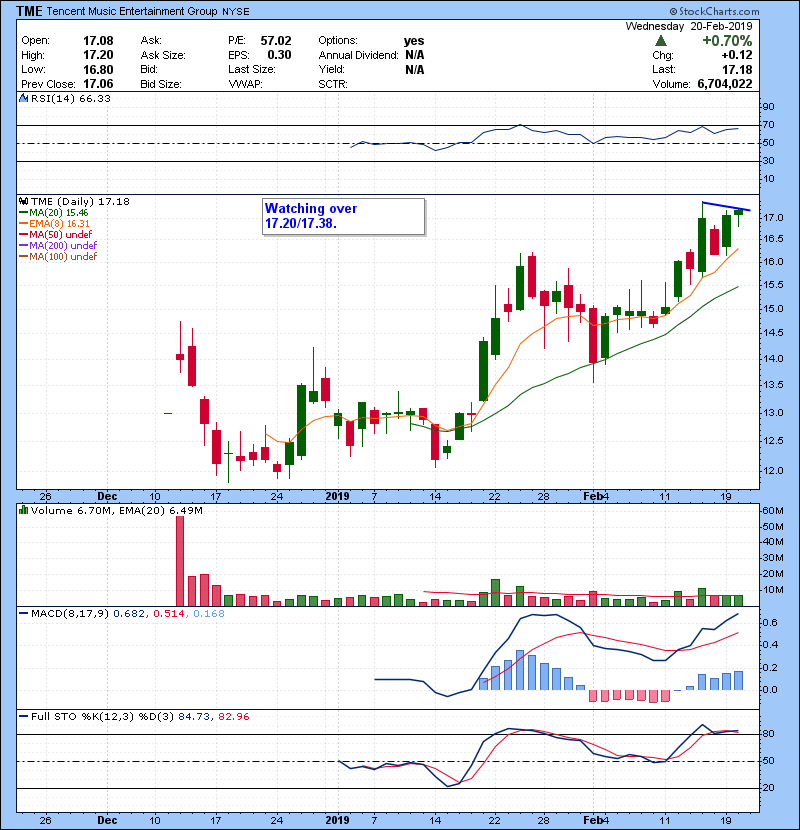Screen dimensions: 800x830
Task: Click the tallest red volume bar in December
Action: pos(180,561)
